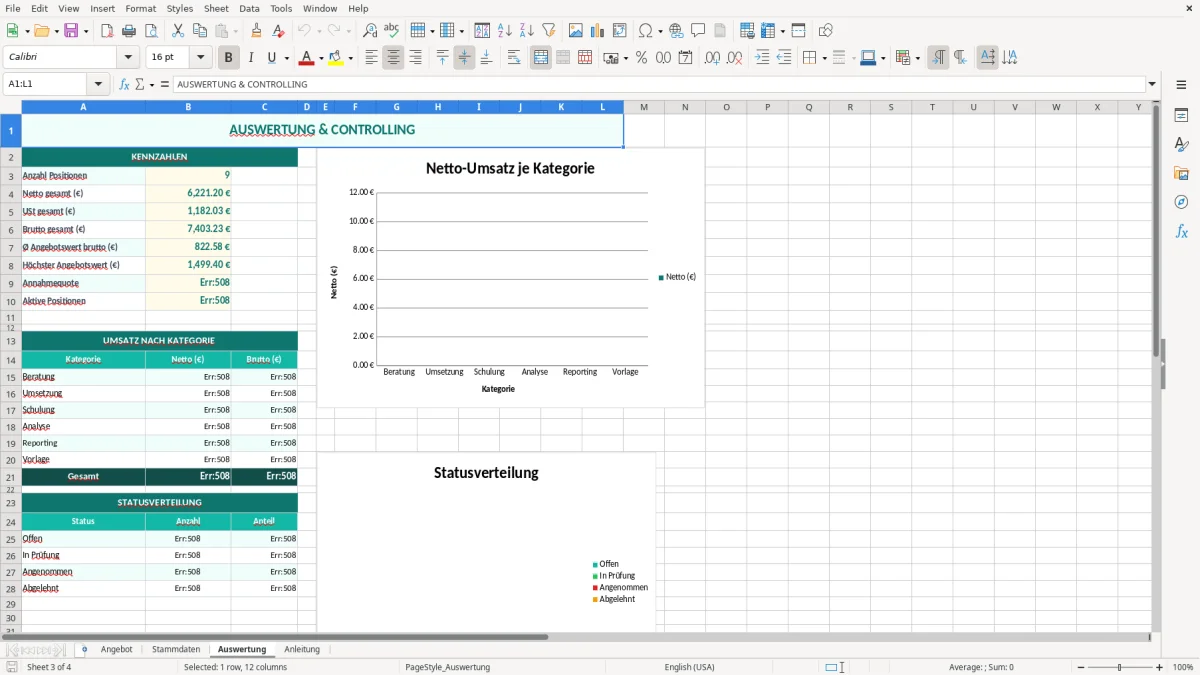Screen dimensions: 1200x675
Task: Switch to the Angebot sheet tab
Action: 117,649
